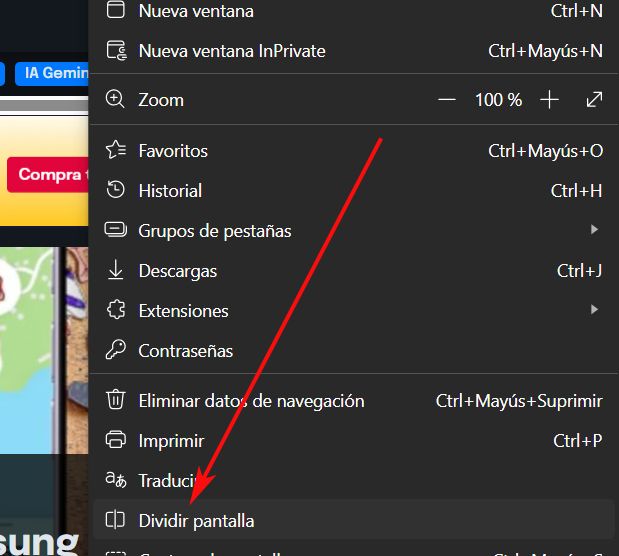Click the Ctrl+N shortcut label
This screenshot has height=556, width=619.
pyautogui.click(x=577, y=11)
